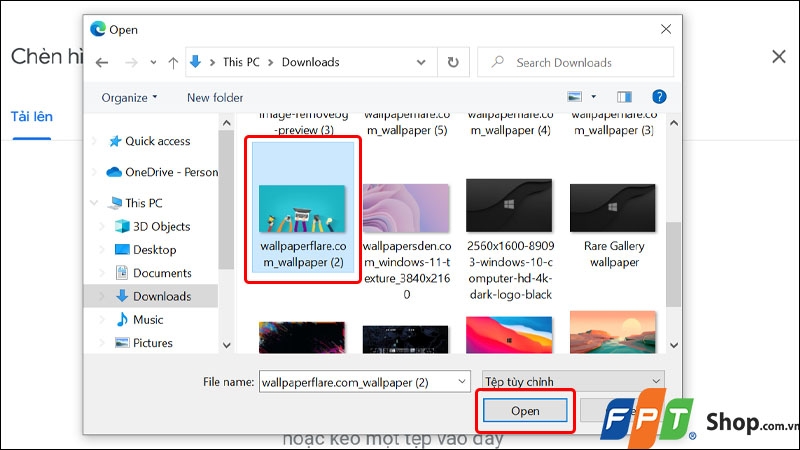Screen dimensions: 800x450
Task: Select This PC in the navigation tree
Action: pos(144,203)
